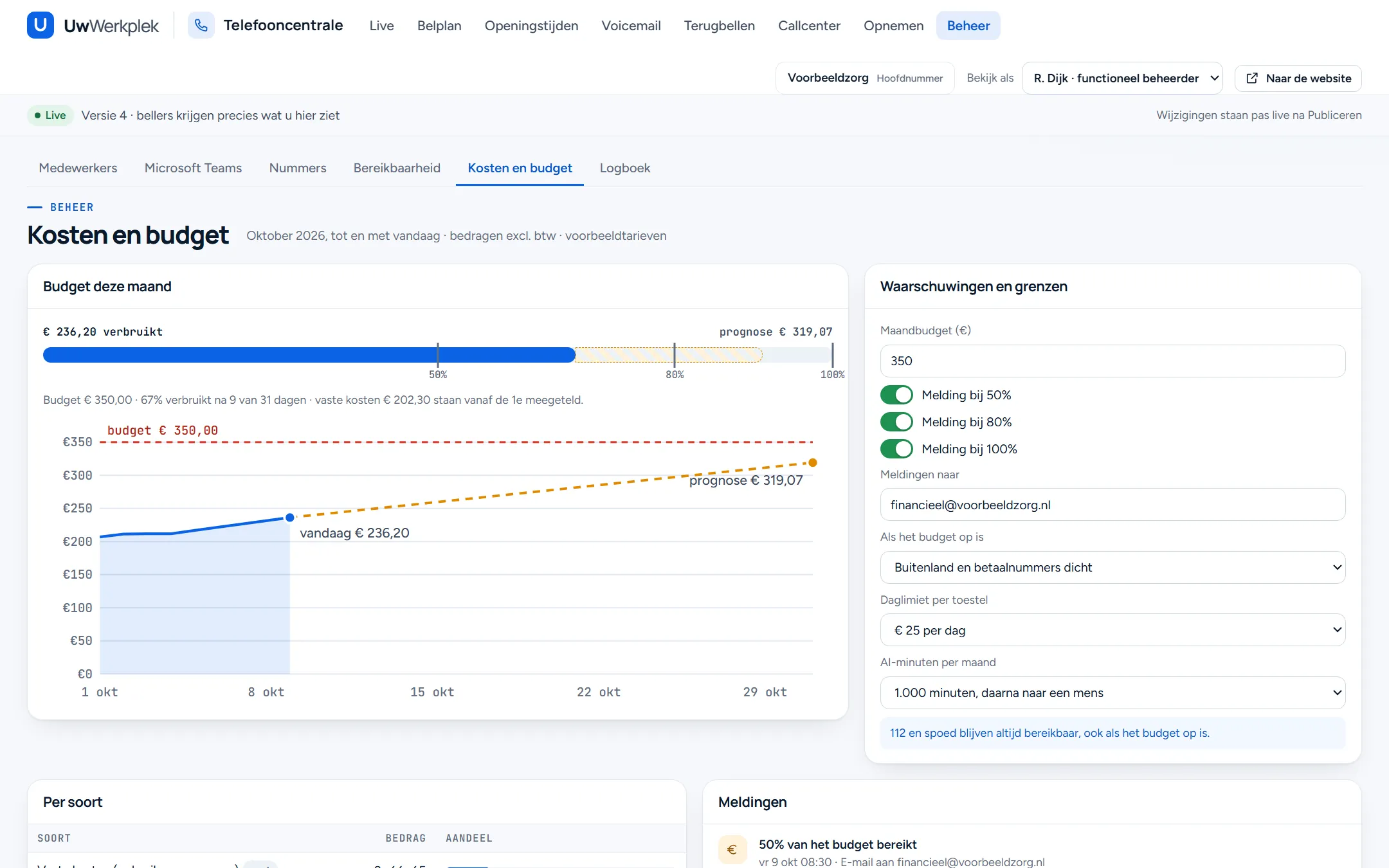Screen dimensions: 1389x868
Task: Open the Live menu item
Action: [x=381, y=26]
